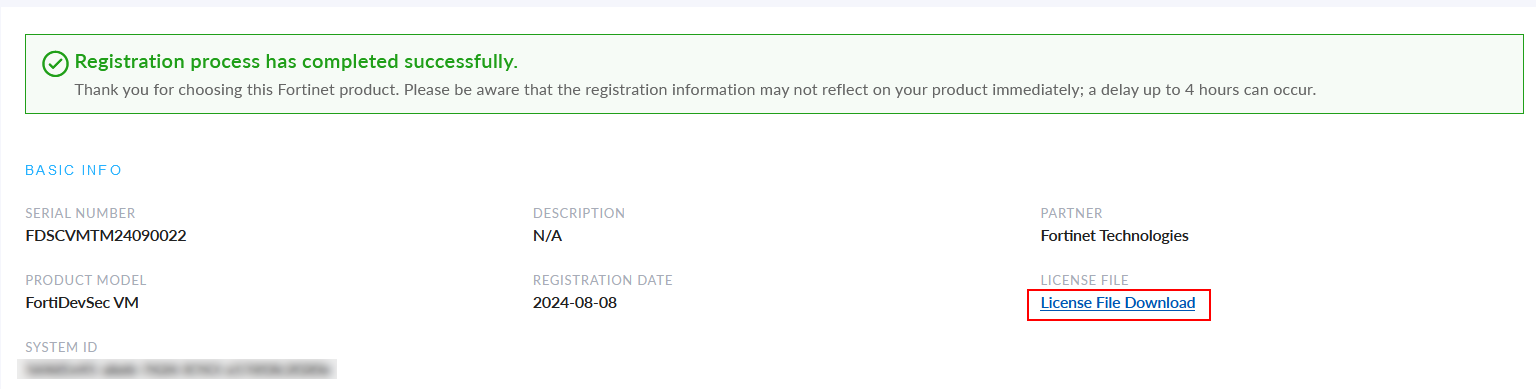This screenshot has height=389, width=1536.
Task: Click the blurred System ID value
Action: (x=180, y=369)
